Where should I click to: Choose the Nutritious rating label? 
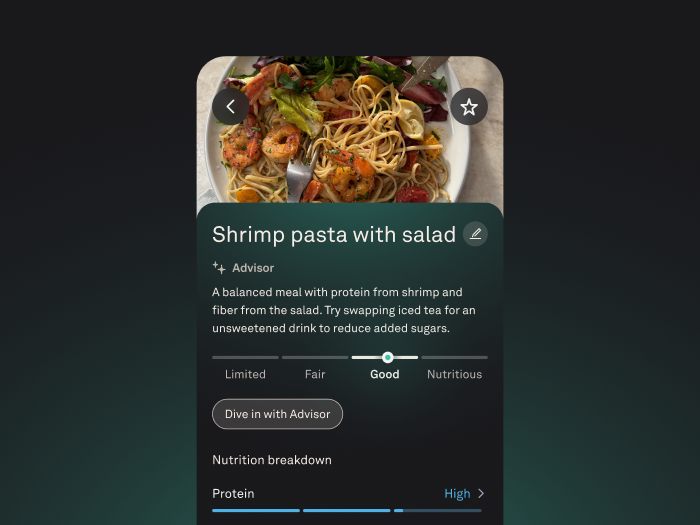tap(454, 374)
